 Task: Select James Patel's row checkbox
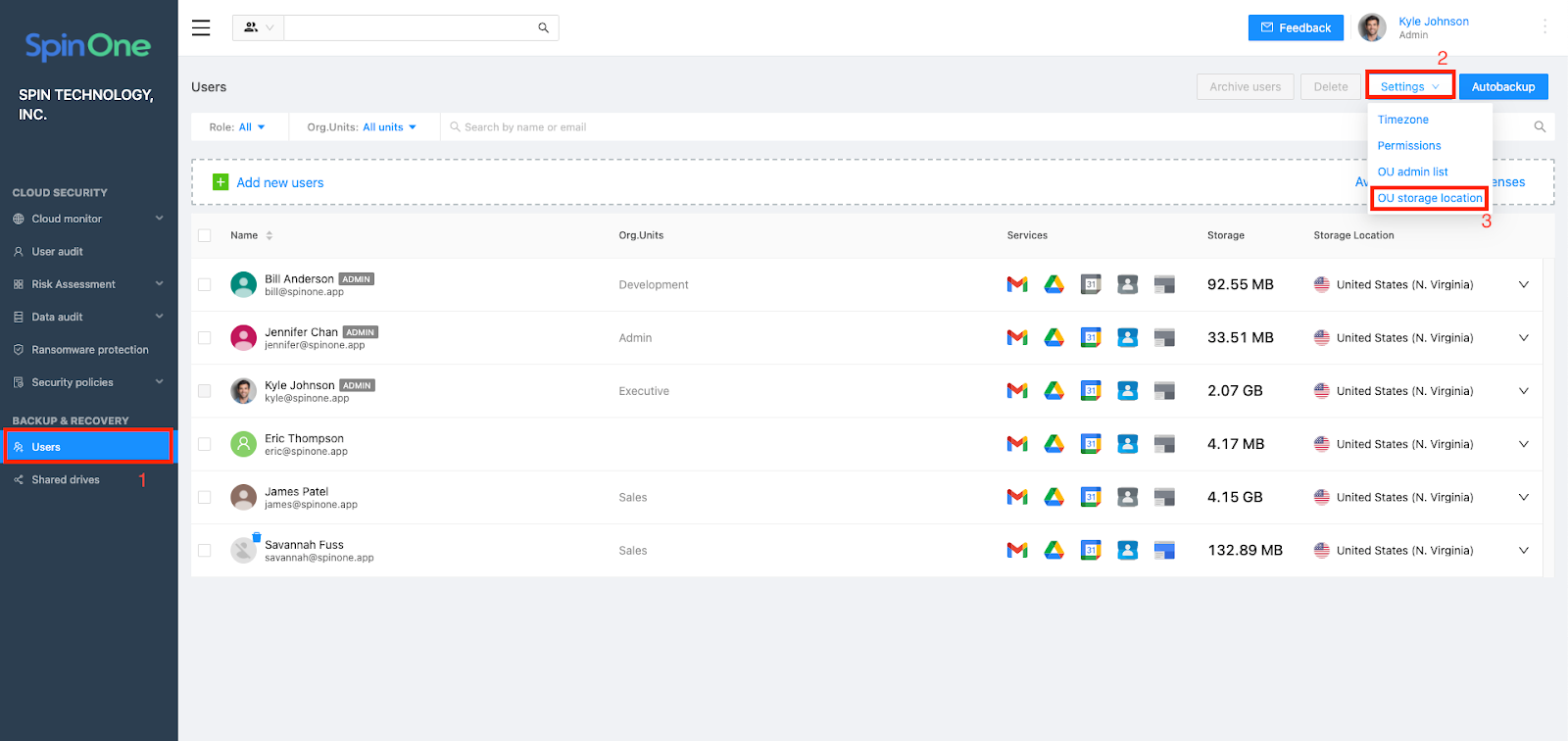[205, 497]
